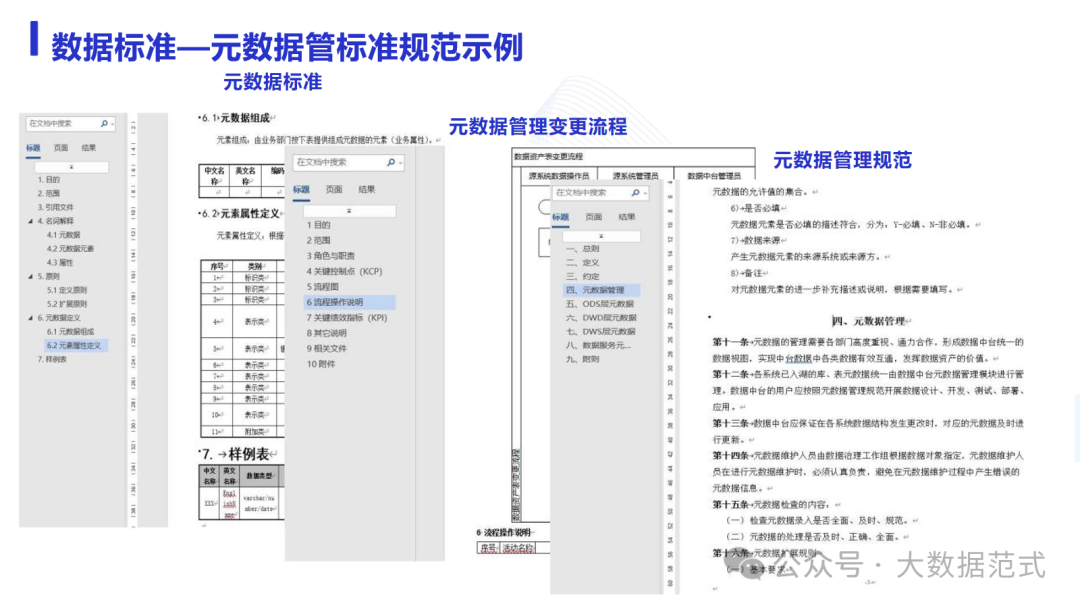This screenshot has width=1080, height=608.
Task: Click search magnifier icon in 元数据标准 navigation pane
Action: coord(104,124)
